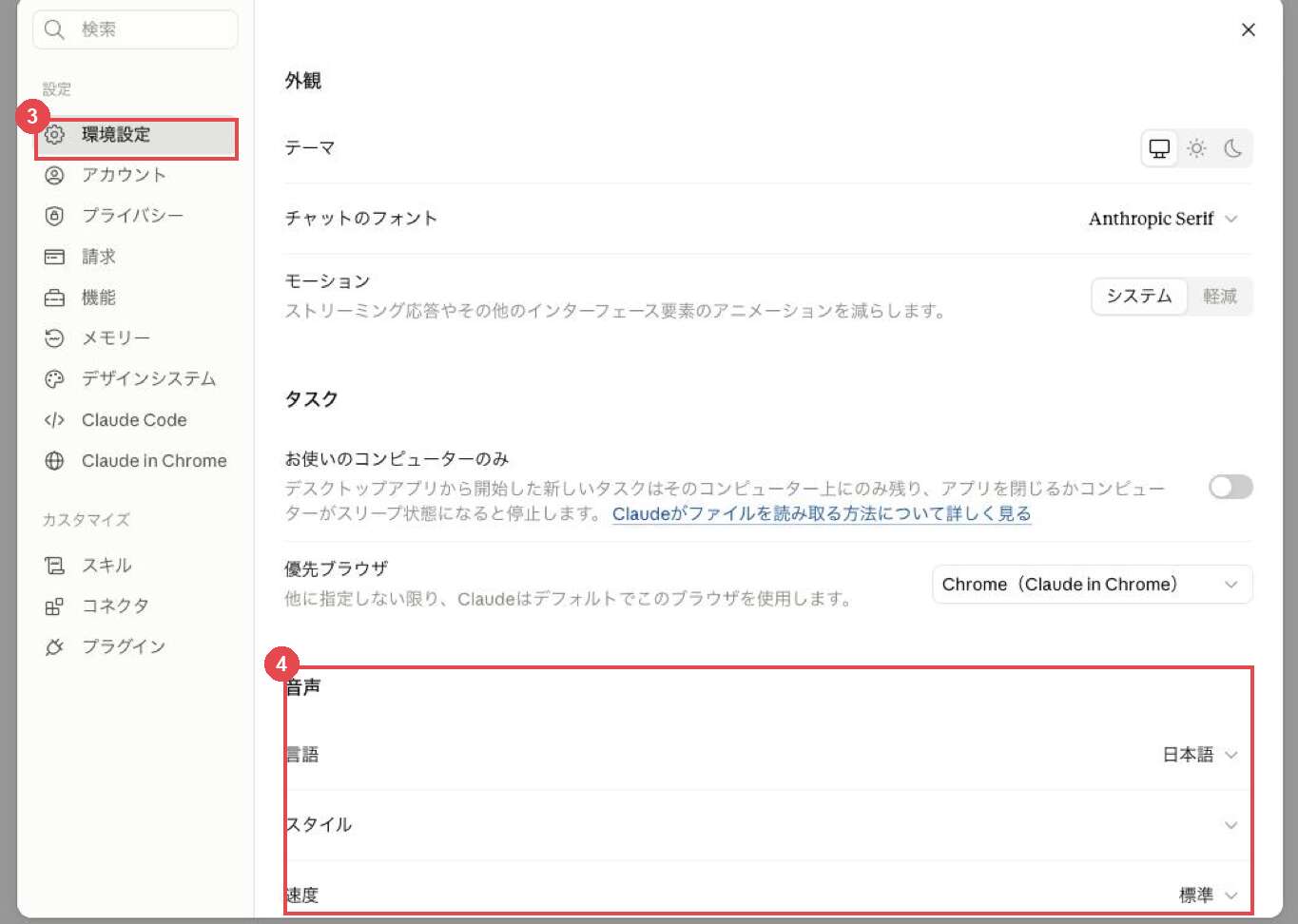Screen dimensions: 1298x924
Task: Go to the コネクタ page
Action: coord(136,606)
